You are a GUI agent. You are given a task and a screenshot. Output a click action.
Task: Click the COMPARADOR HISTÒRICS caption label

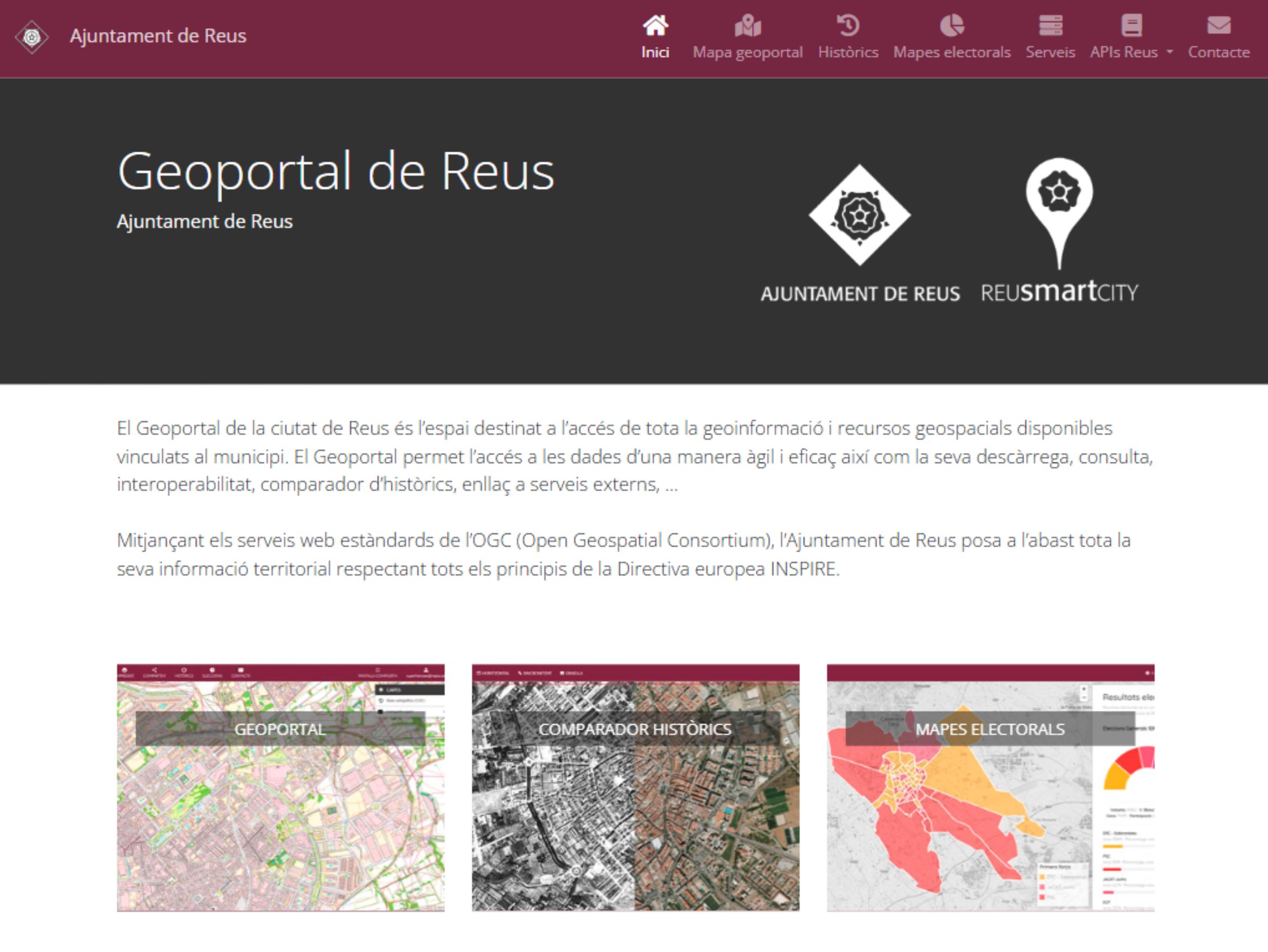(x=635, y=729)
